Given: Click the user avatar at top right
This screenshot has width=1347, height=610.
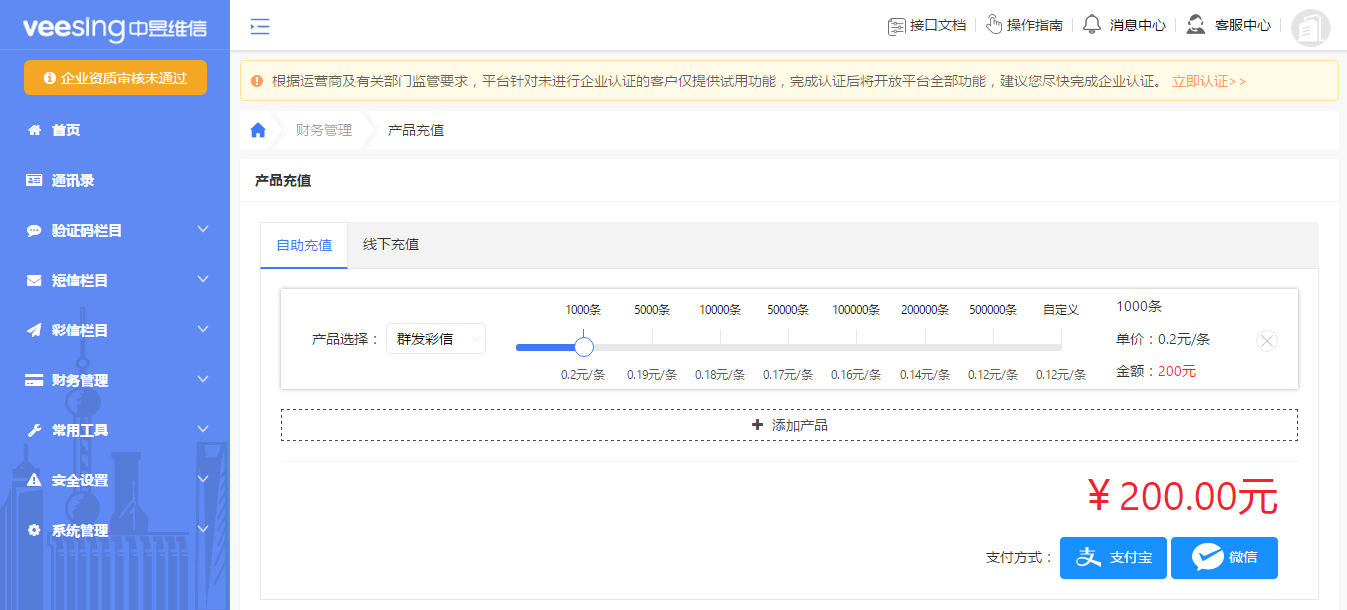Looking at the screenshot, I should 1310,28.
